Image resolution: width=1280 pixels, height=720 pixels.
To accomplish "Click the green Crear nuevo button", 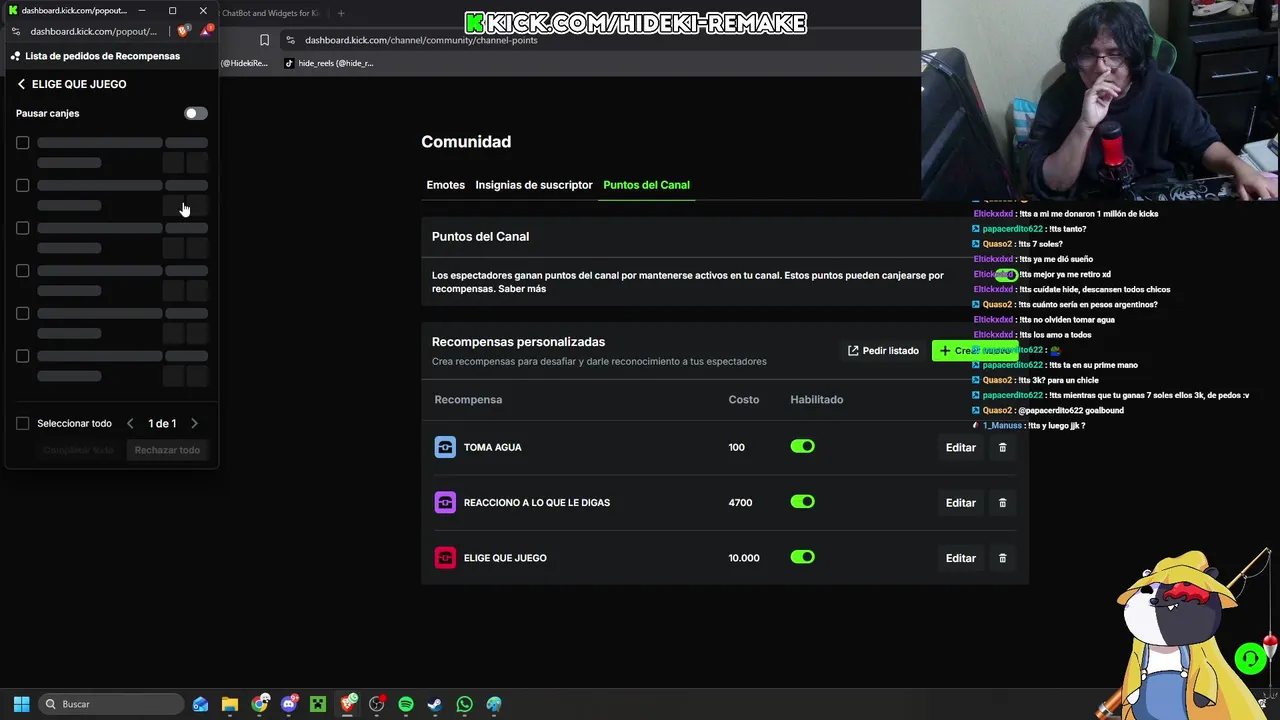I will pyautogui.click(x=974, y=351).
